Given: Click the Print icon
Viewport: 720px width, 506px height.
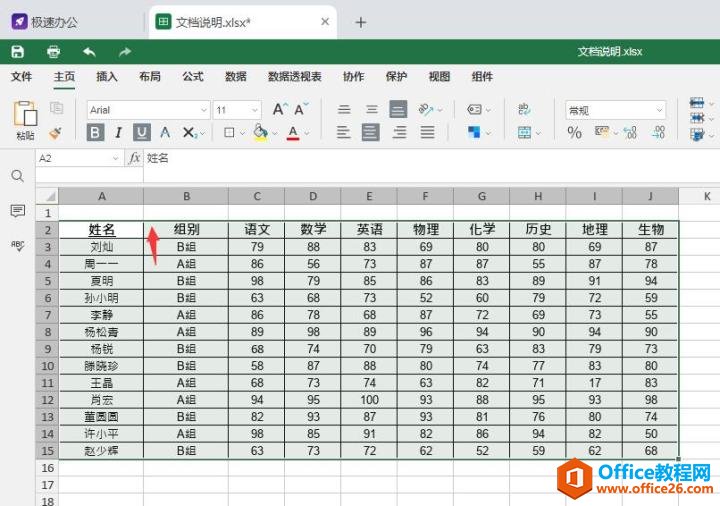Looking at the screenshot, I should click(x=54, y=51).
